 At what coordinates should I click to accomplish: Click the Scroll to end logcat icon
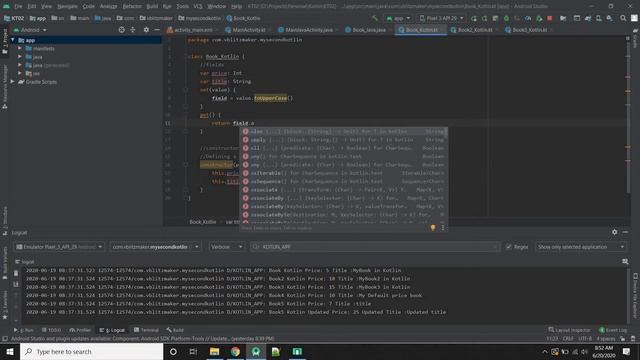coord(16,284)
